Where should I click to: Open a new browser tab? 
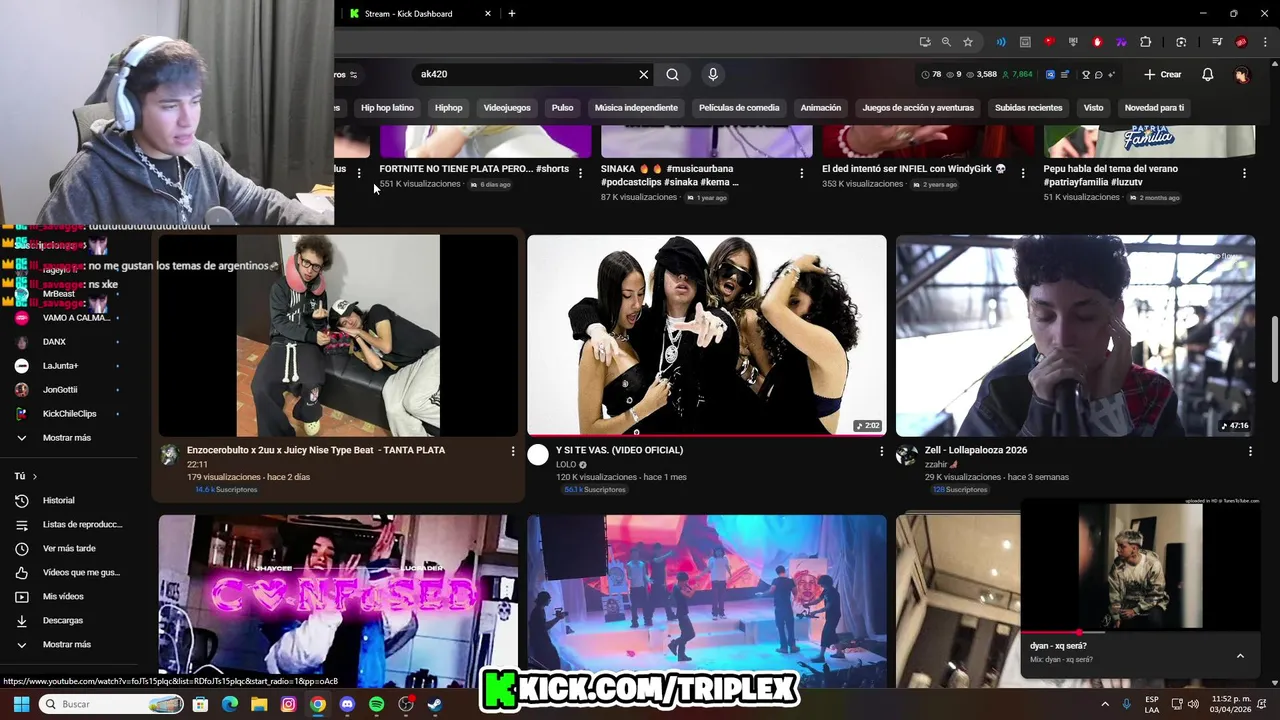click(x=512, y=13)
